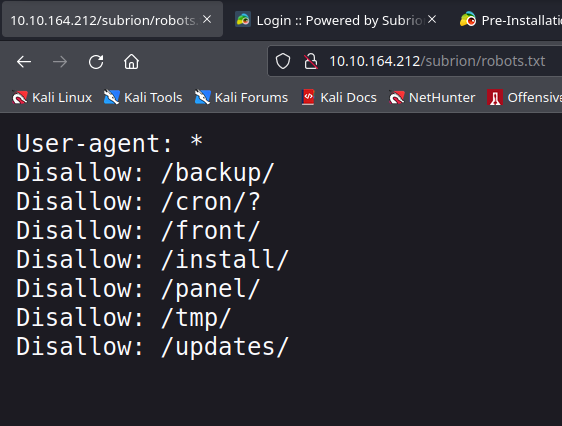Close the Login Subrion tab

pos(432,19)
